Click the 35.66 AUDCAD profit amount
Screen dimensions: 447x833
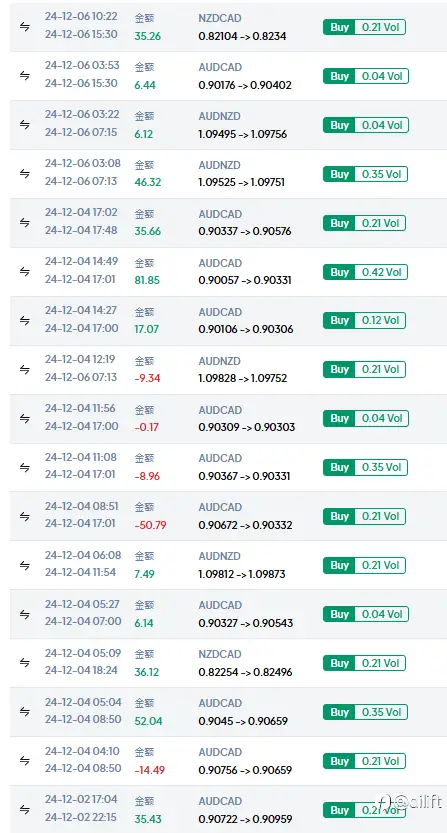coord(148,231)
